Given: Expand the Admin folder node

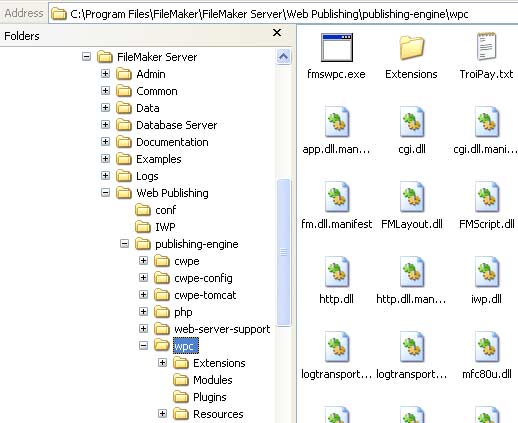Looking at the screenshot, I should pos(105,73).
